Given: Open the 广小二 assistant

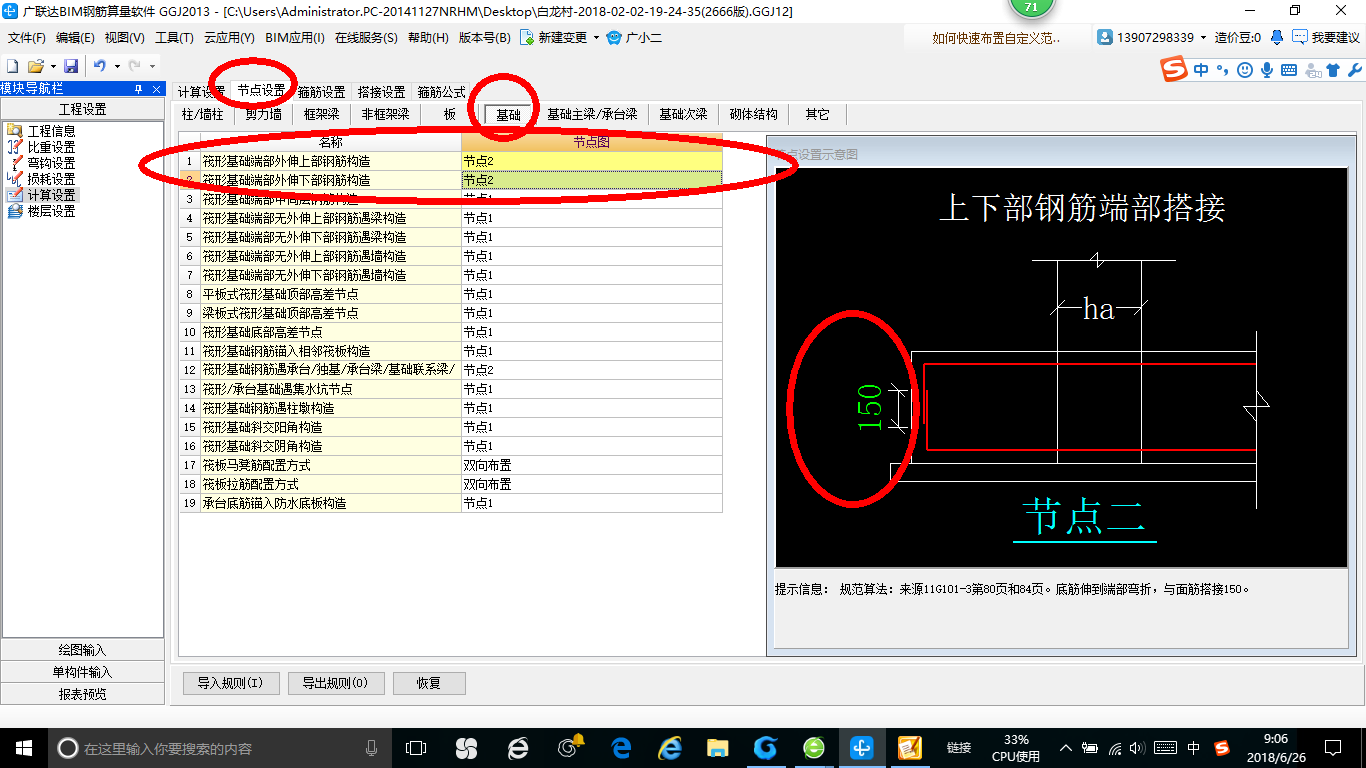Looking at the screenshot, I should coord(634,38).
